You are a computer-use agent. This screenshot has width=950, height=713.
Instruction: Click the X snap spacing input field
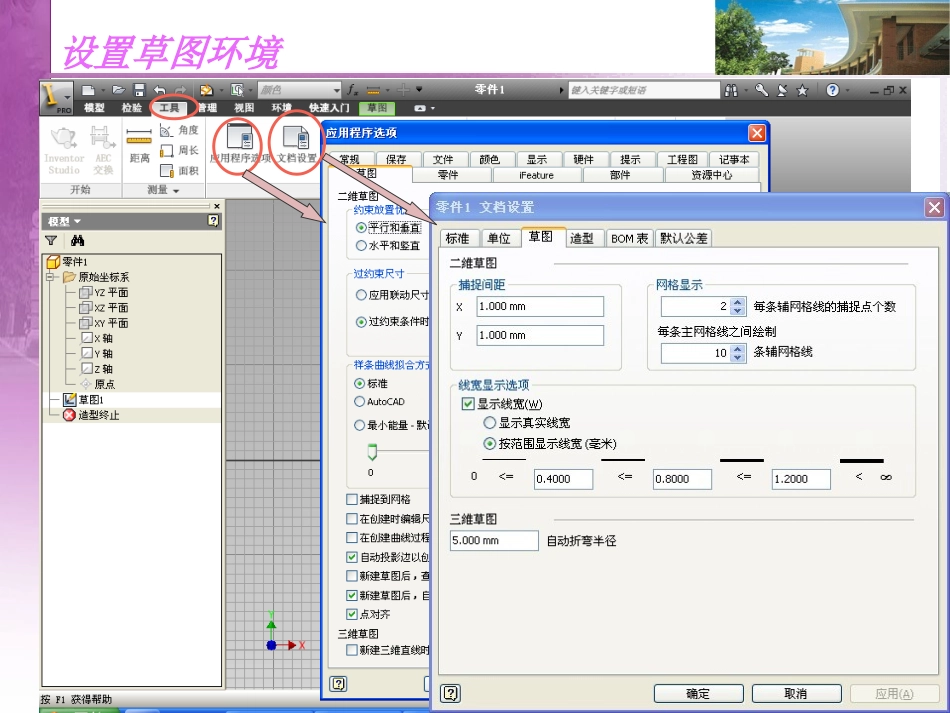pos(539,306)
